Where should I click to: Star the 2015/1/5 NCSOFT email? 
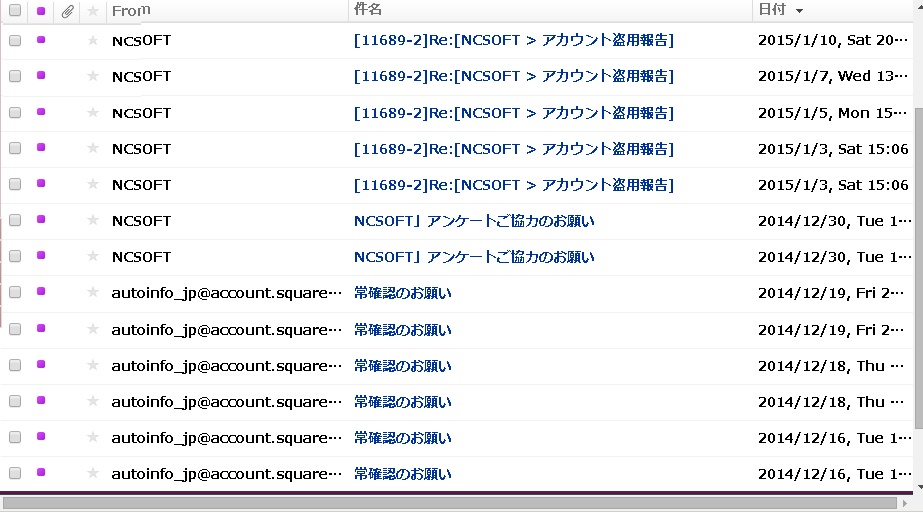pyautogui.click(x=93, y=113)
